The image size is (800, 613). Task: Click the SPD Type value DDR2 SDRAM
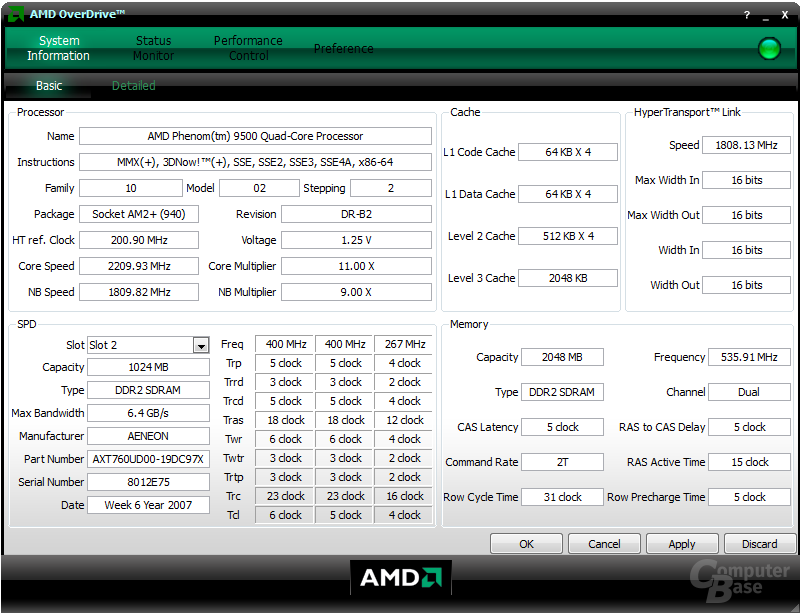[148, 390]
